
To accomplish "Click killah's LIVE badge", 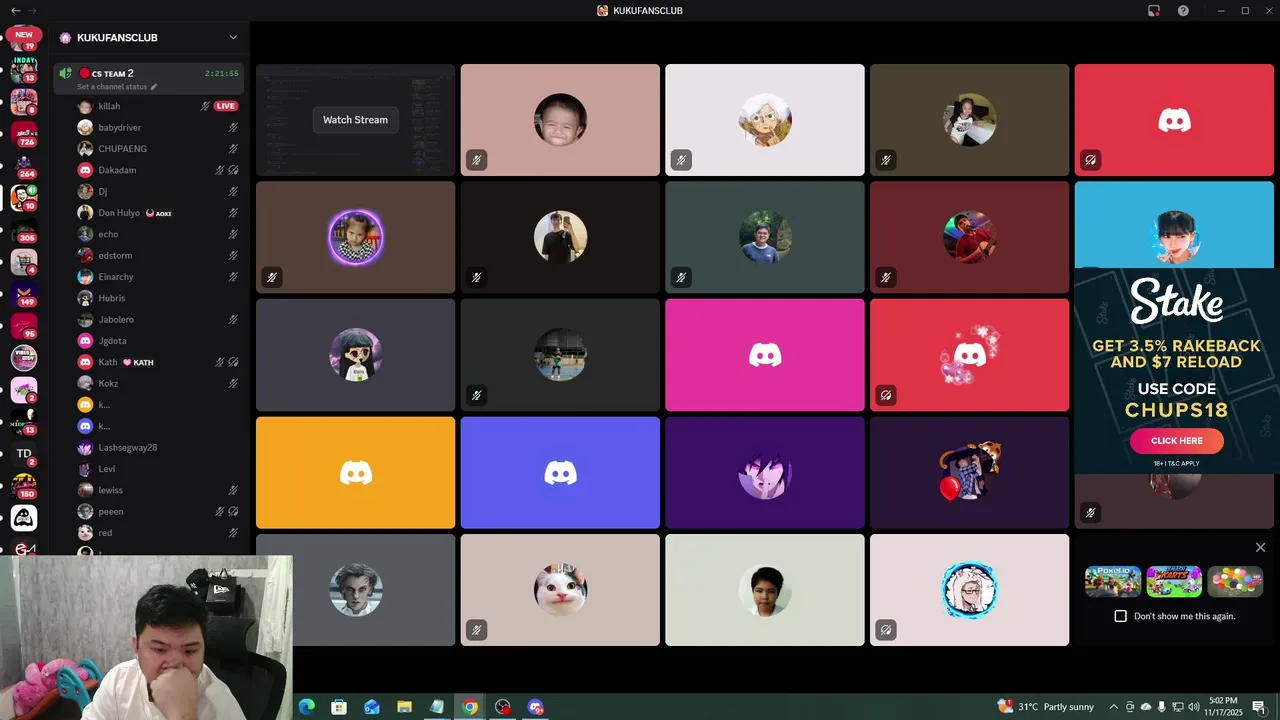I will [226, 106].
